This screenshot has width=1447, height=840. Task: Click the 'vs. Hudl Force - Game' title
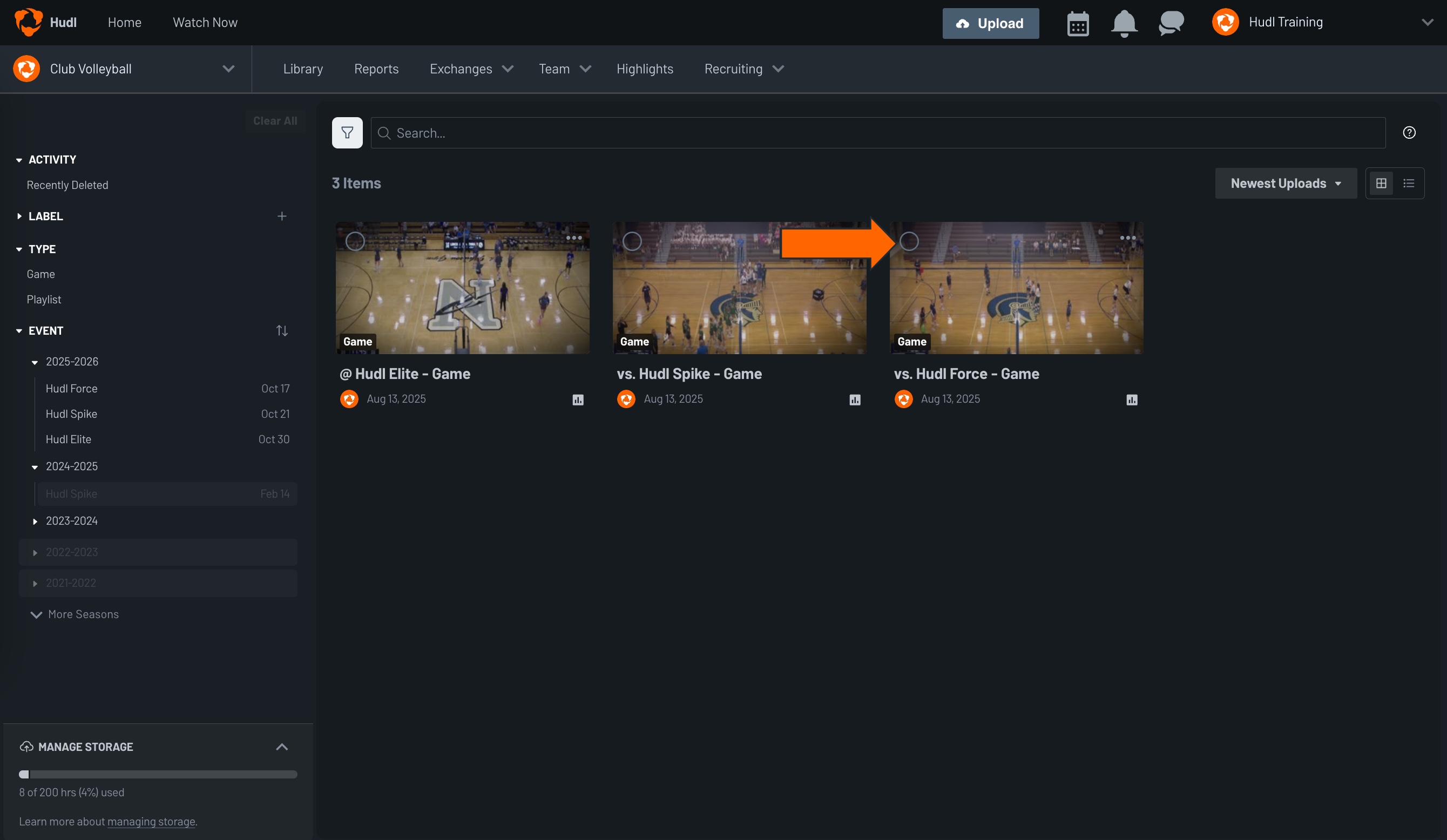pos(966,374)
